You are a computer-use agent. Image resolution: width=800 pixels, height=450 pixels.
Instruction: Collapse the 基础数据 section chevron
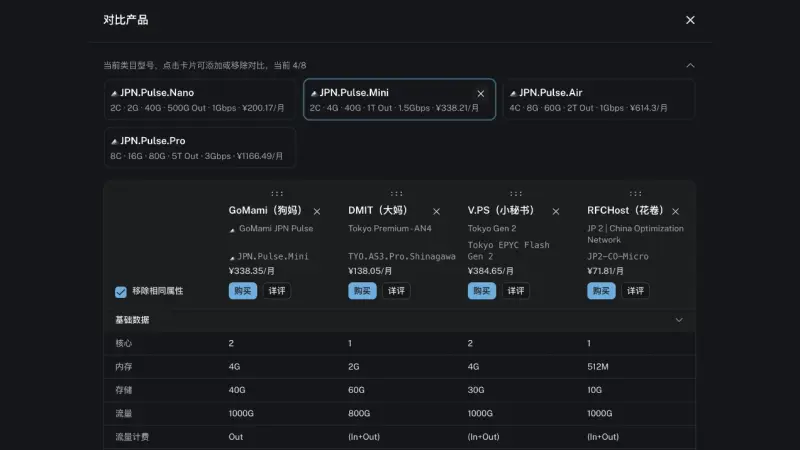point(679,320)
